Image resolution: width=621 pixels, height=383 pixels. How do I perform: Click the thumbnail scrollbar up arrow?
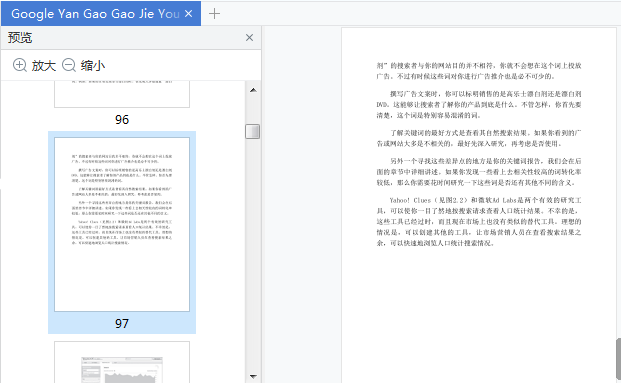coord(253,90)
